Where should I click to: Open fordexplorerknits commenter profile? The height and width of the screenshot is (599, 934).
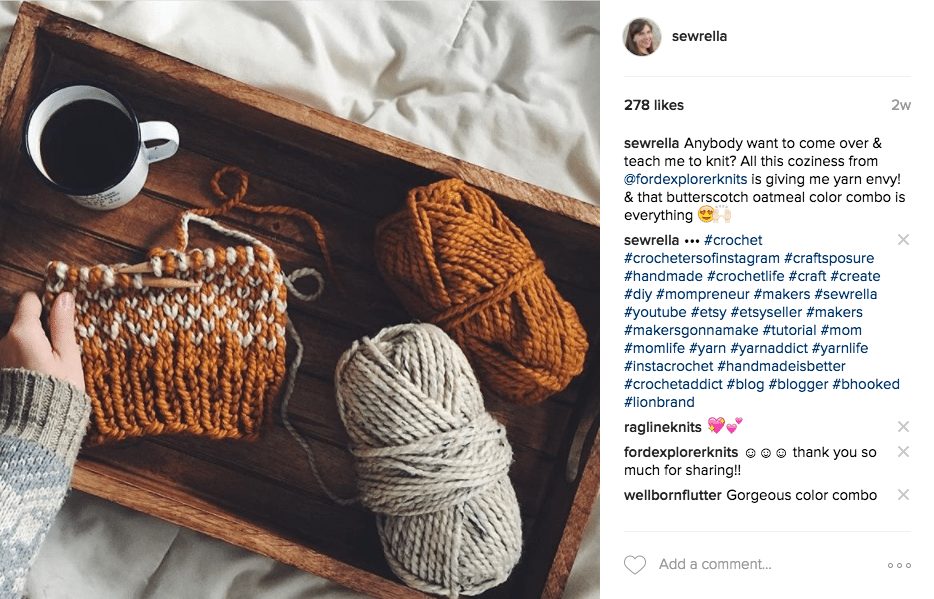tap(681, 452)
